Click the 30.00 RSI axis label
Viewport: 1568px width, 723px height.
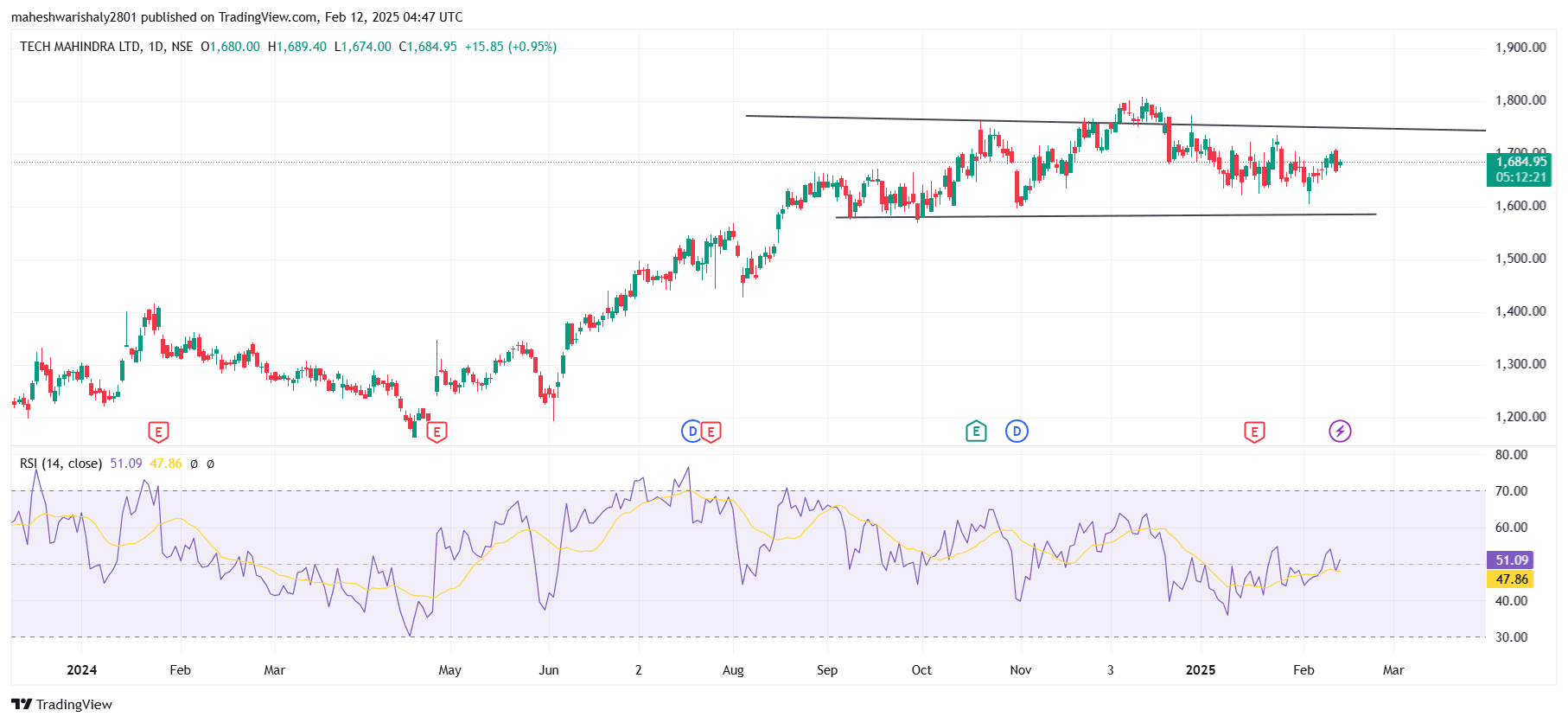coord(1512,637)
